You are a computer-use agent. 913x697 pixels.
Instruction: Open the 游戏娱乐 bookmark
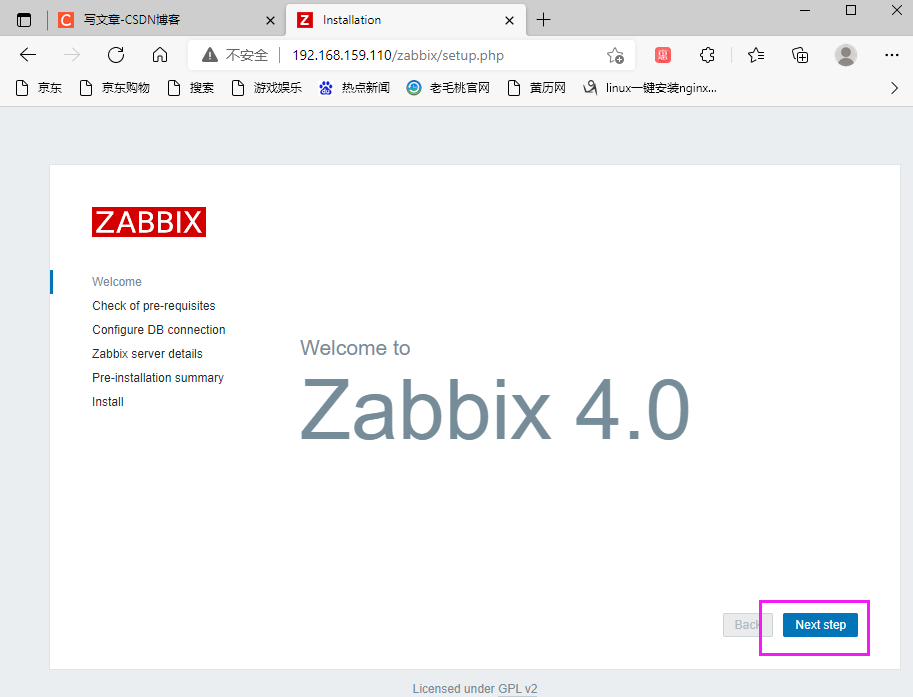(267, 88)
